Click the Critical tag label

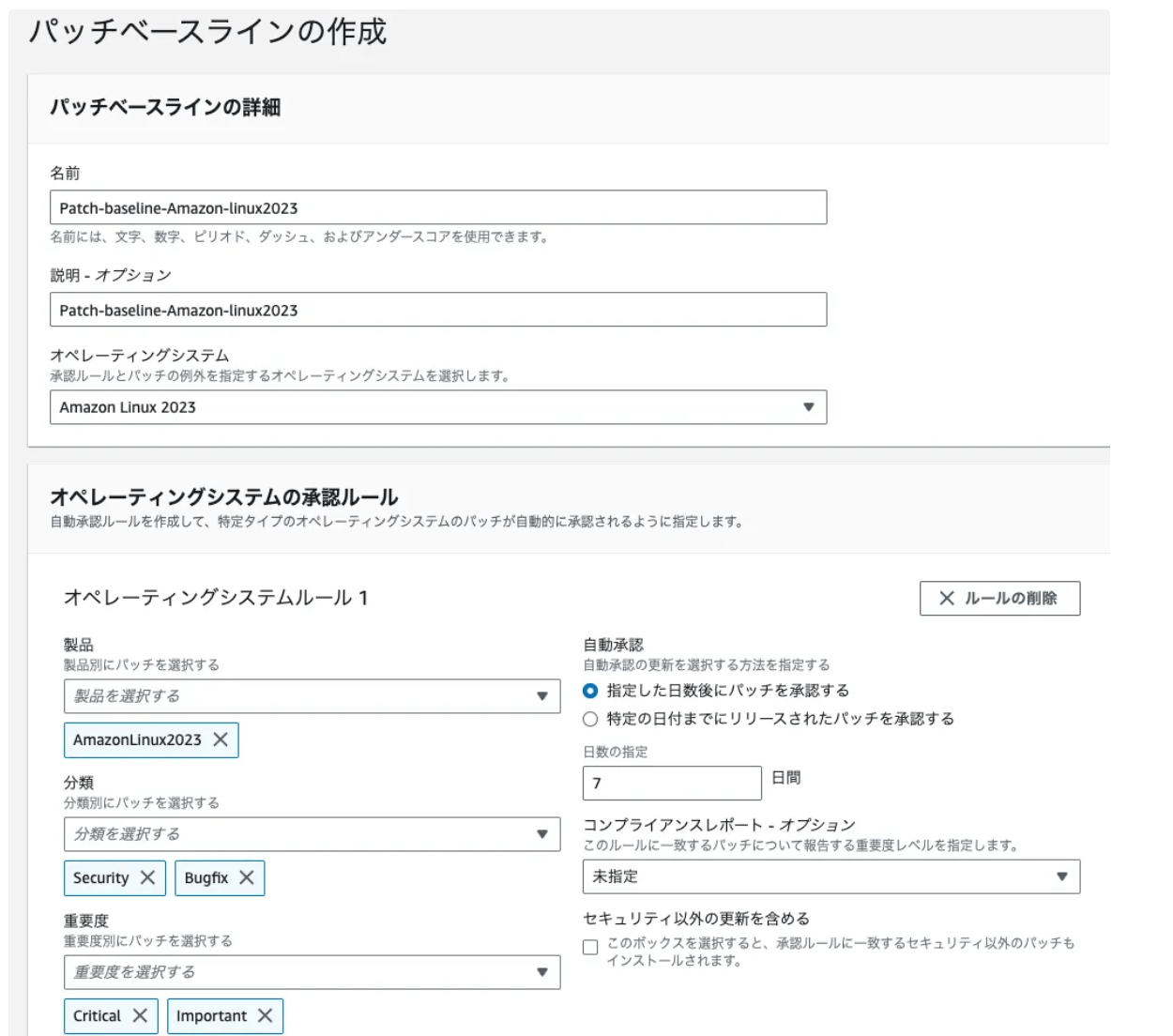[97, 1015]
